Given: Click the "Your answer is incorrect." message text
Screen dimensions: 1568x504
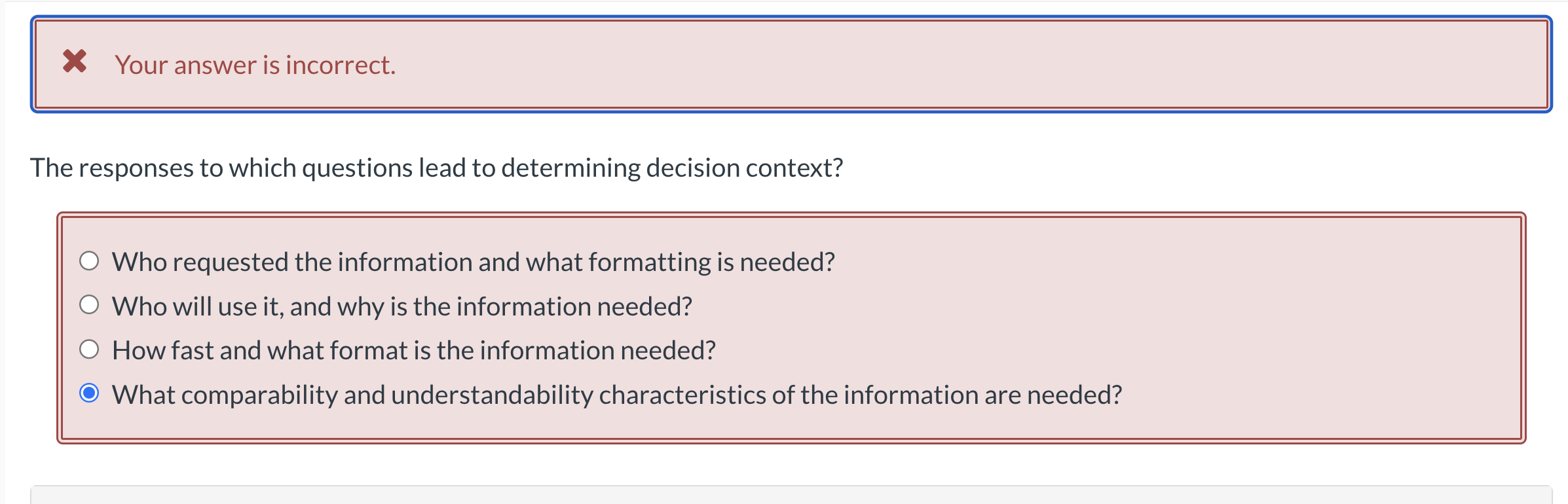Looking at the screenshot, I should point(255,65).
